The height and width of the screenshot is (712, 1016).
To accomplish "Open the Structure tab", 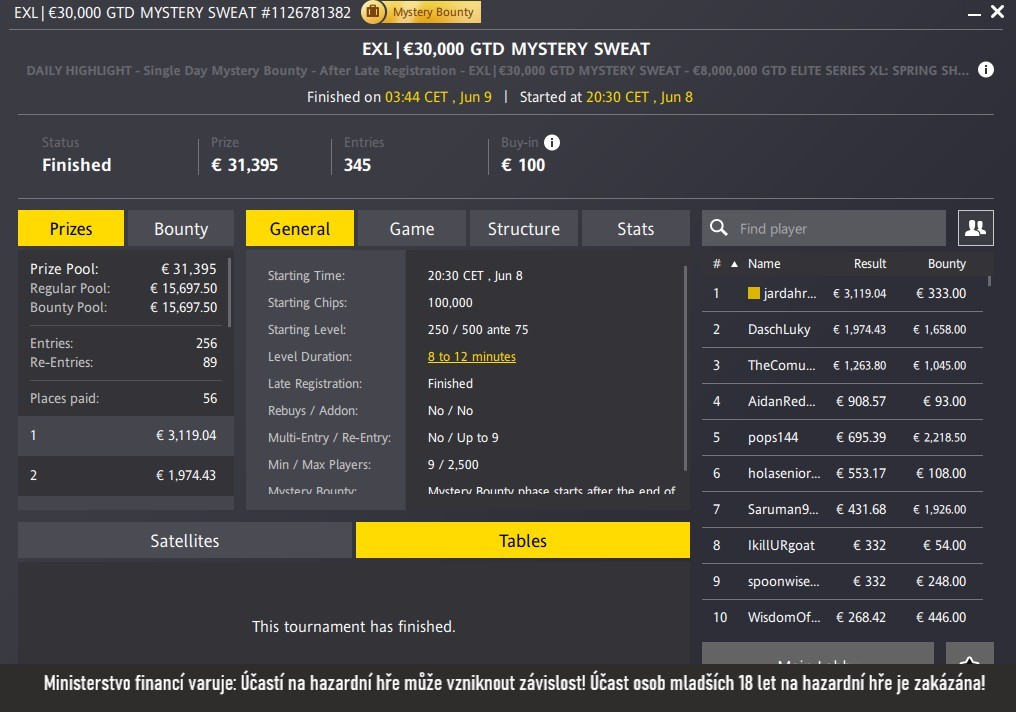I will click(x=523, y=229).
